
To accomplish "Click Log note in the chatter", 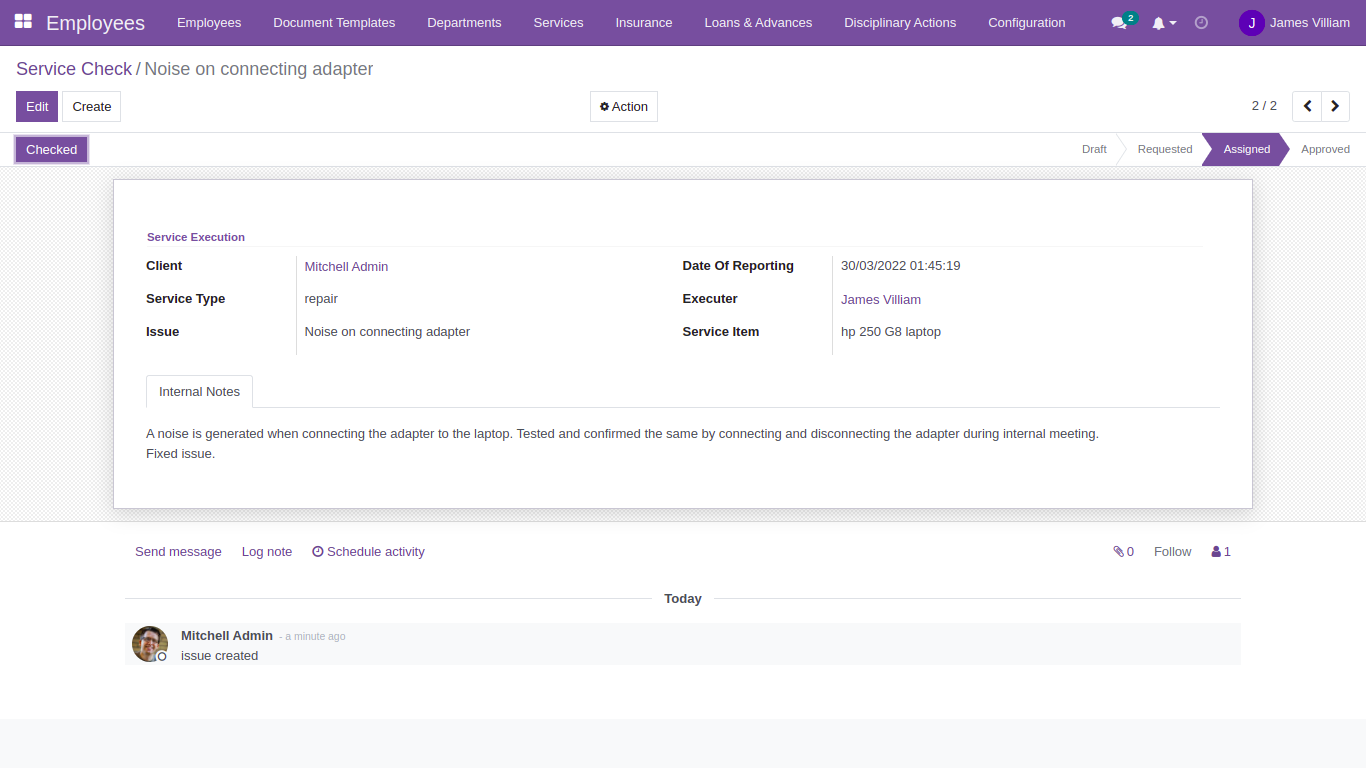I will (266, 551).
